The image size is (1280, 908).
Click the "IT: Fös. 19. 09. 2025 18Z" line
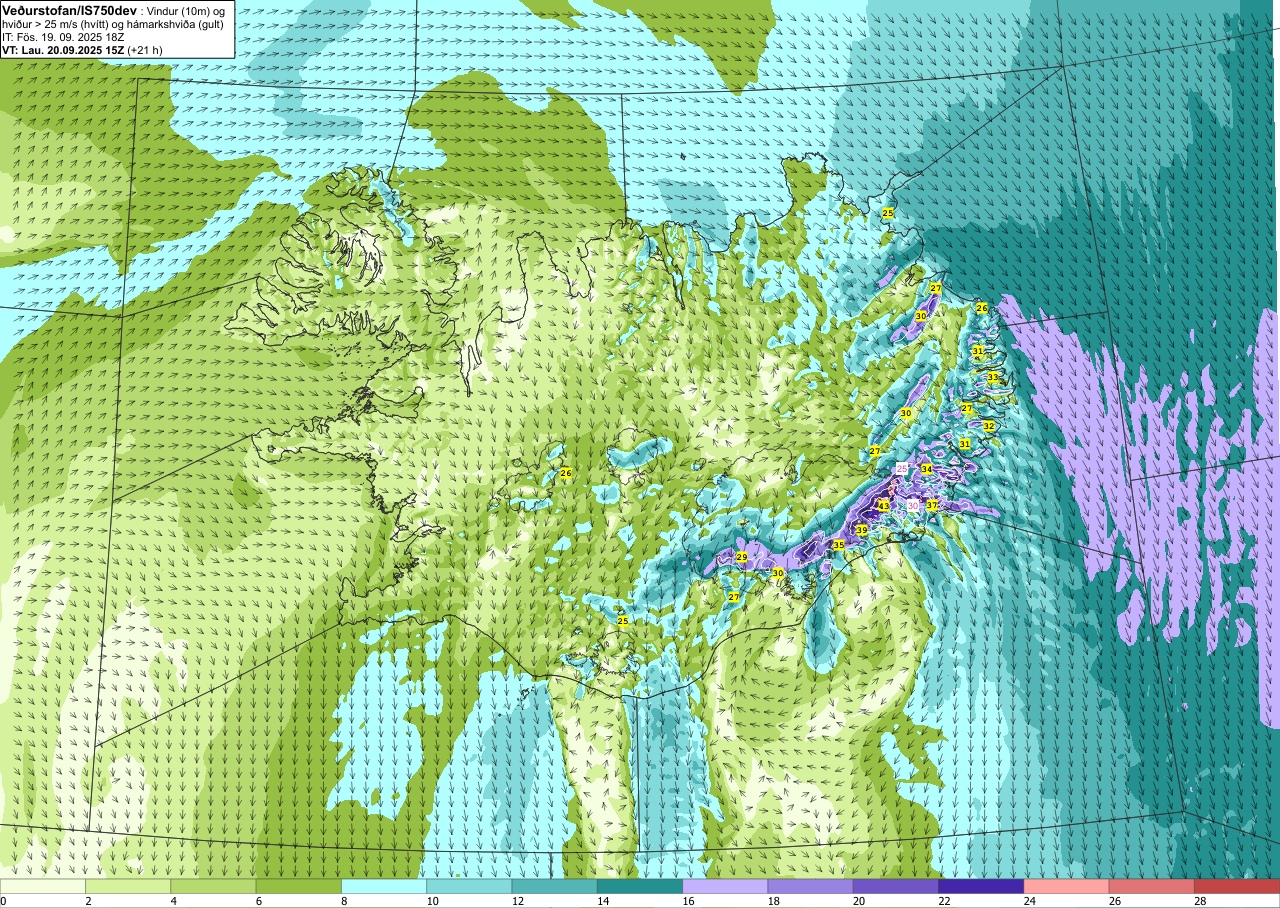[x=63, y=37]
